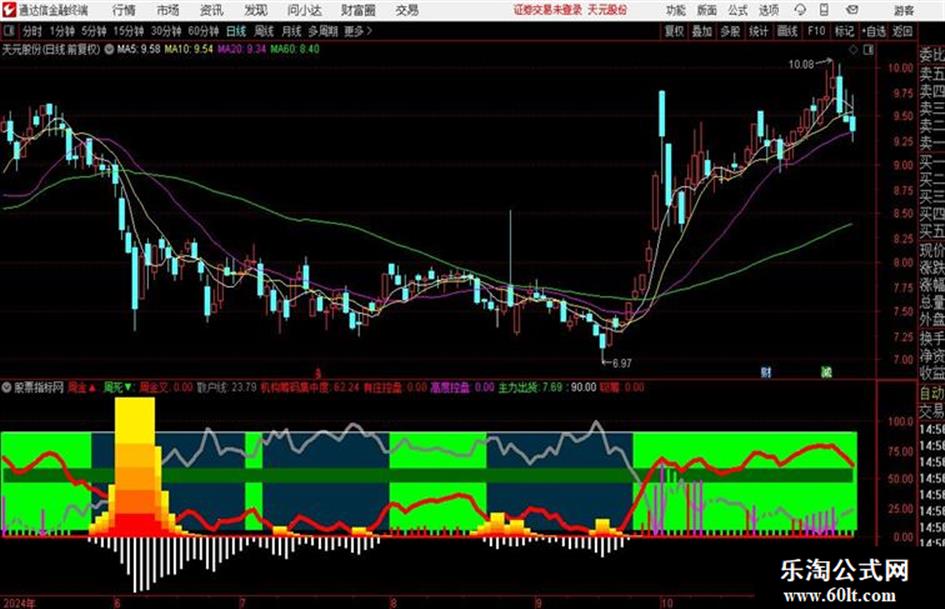Image resolution: width=945 pixels, height=609 pixels.
Task: Open the 发现 menu
Action: tap(256, 10)
